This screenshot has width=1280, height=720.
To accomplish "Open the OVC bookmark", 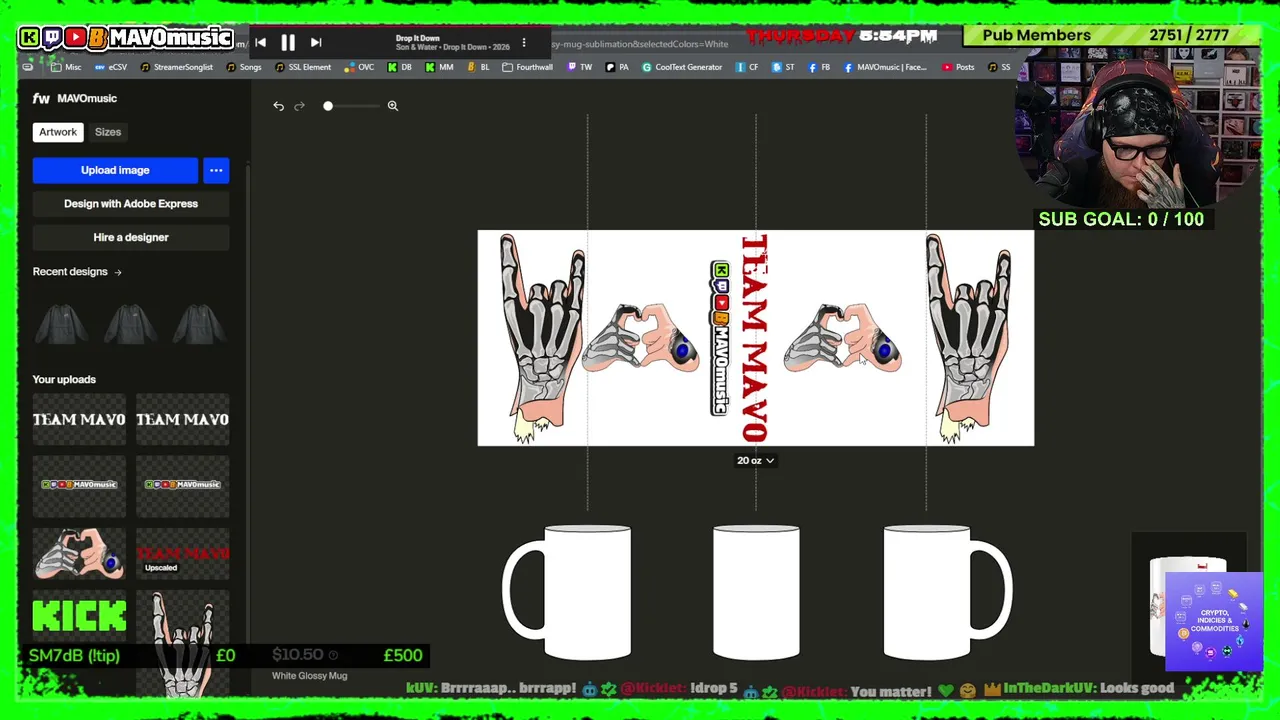I will (x=359, y=67).
